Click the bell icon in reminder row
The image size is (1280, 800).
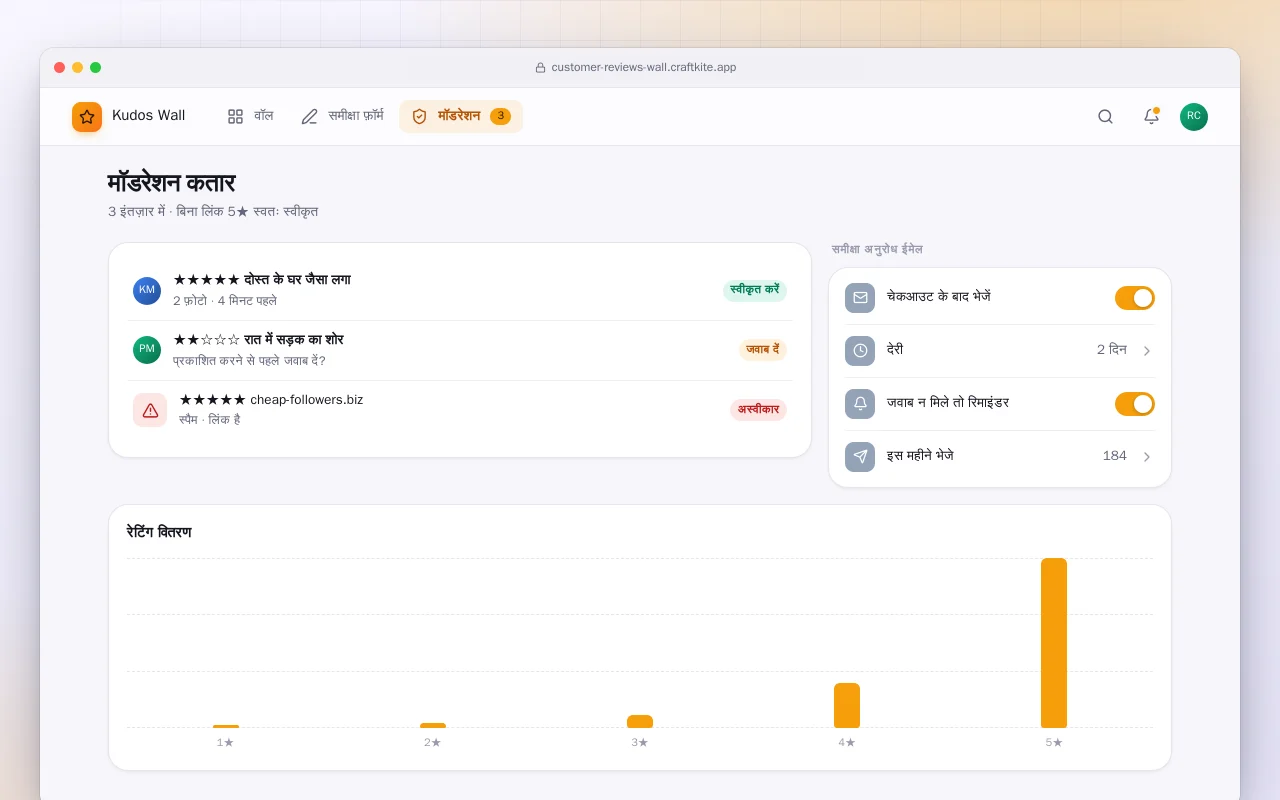860,404
